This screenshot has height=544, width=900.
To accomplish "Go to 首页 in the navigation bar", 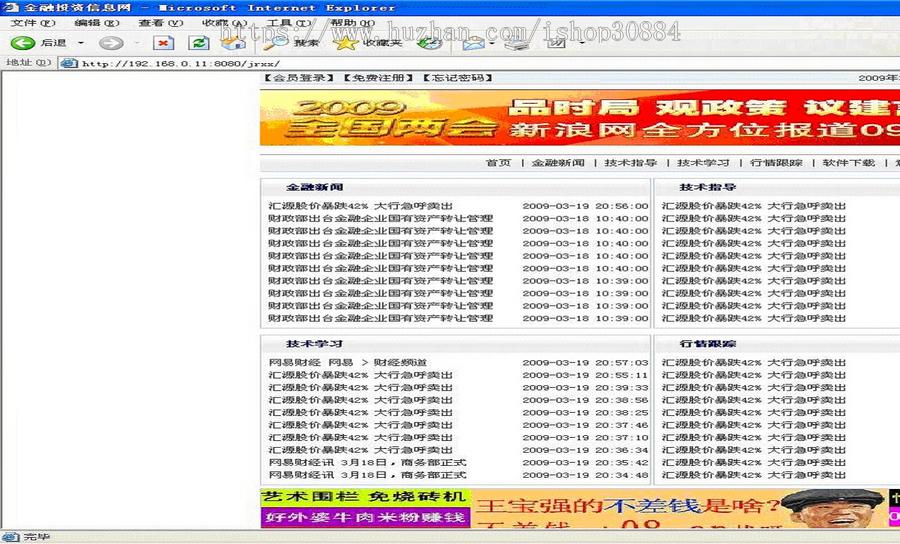I will point(498,163).
